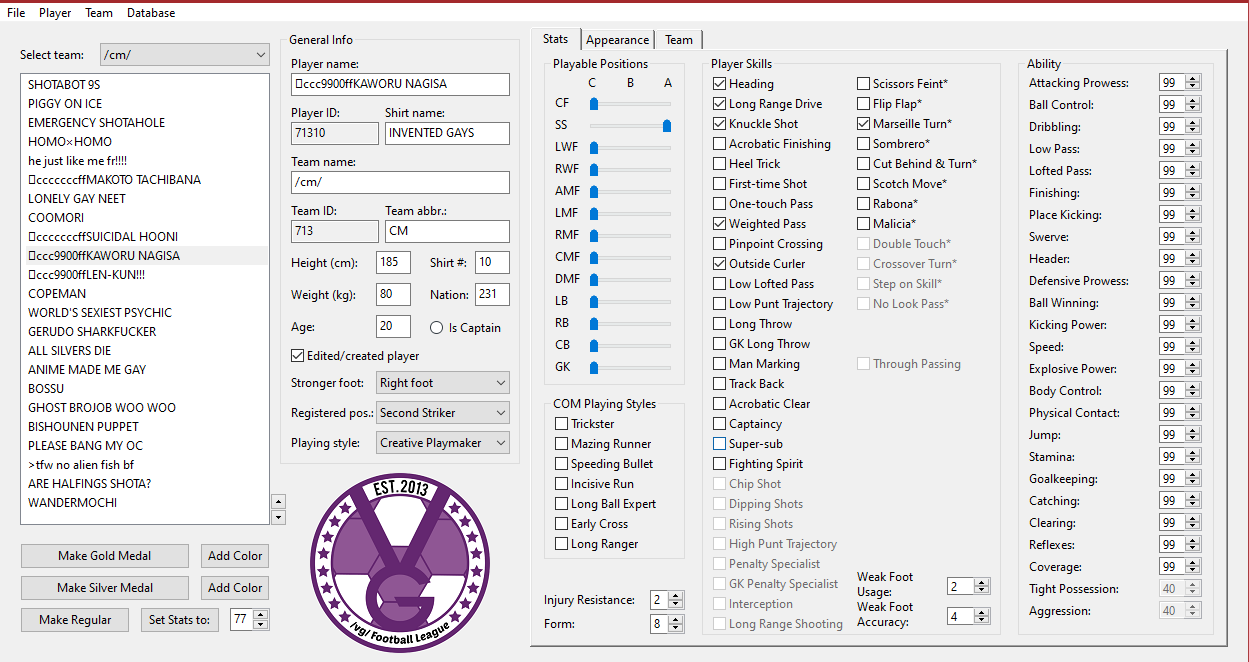The width and height of the screenshot is (1249, 662).
Task: Click the Goalkeeping ability value field
Action: [1172, 479]
